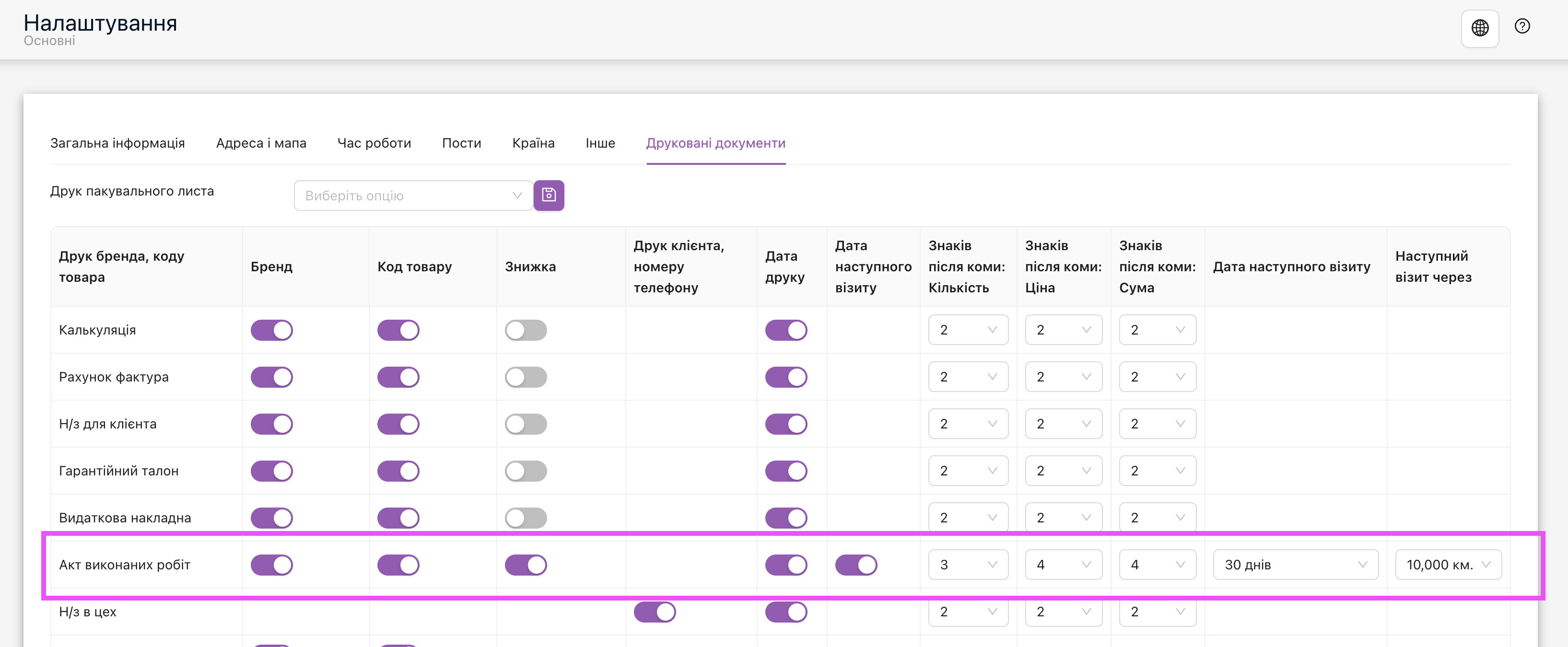Open Знаків після коми: Сума dropdown for Н/з для клієнта
The width and height of the screenshot is (1568, 647).
[1155, 423]
